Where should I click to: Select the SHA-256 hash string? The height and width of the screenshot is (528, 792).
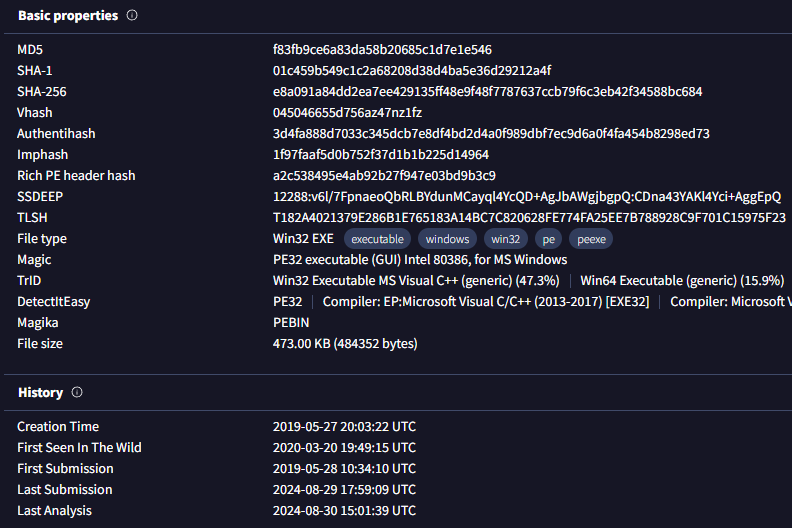(x=487, y=92)
